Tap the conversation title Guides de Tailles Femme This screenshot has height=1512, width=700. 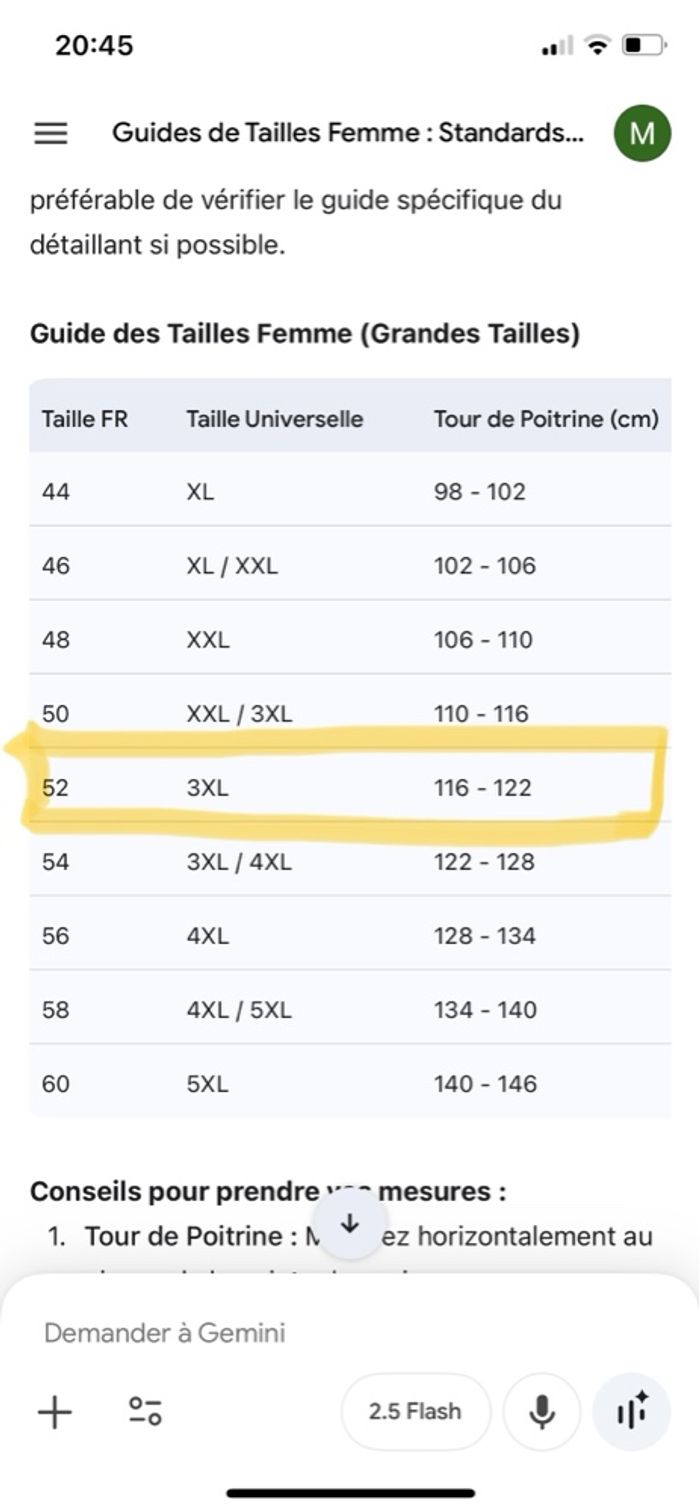click(347, 133)
